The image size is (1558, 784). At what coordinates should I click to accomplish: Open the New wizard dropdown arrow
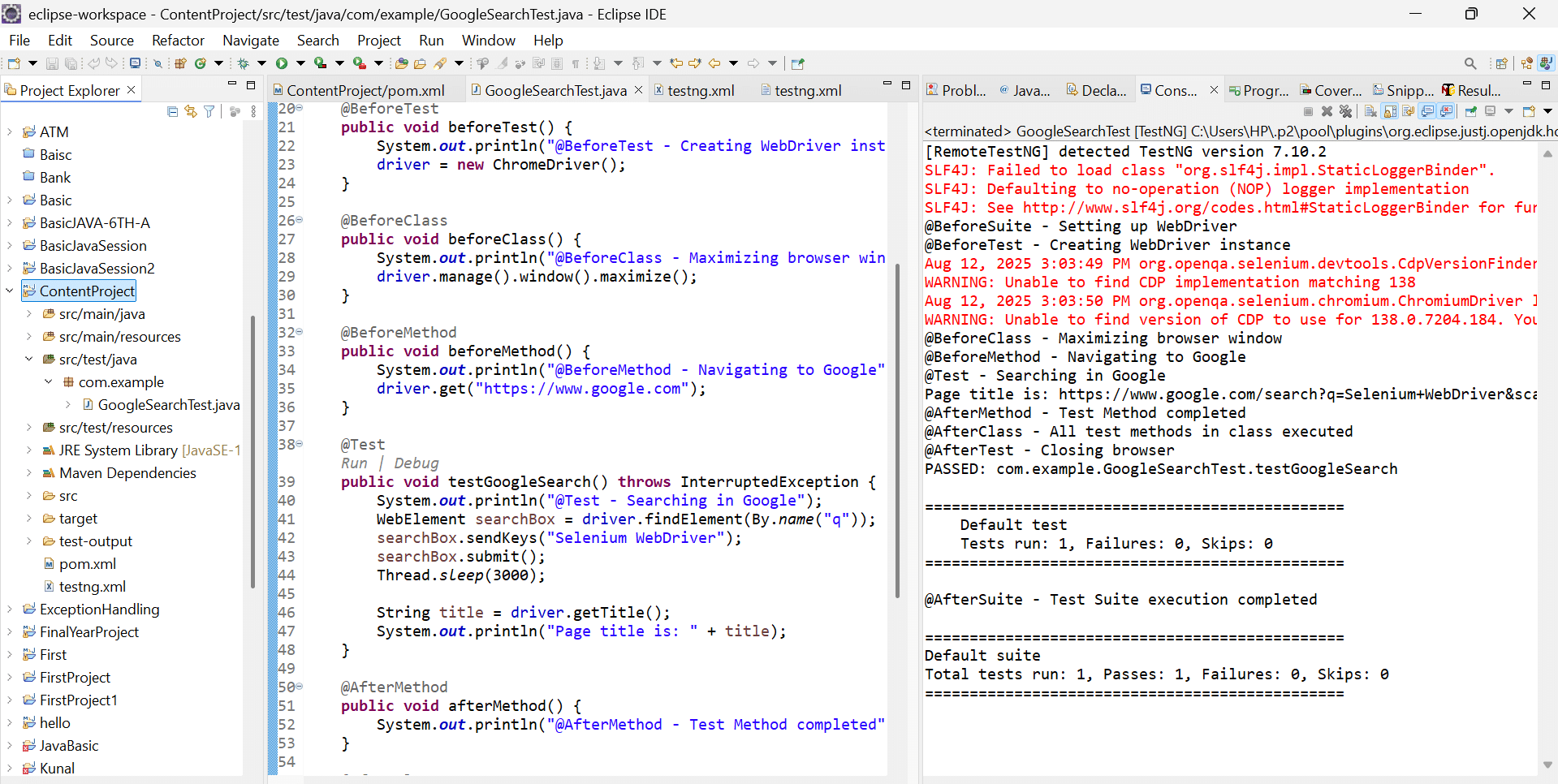click(32, 63)
